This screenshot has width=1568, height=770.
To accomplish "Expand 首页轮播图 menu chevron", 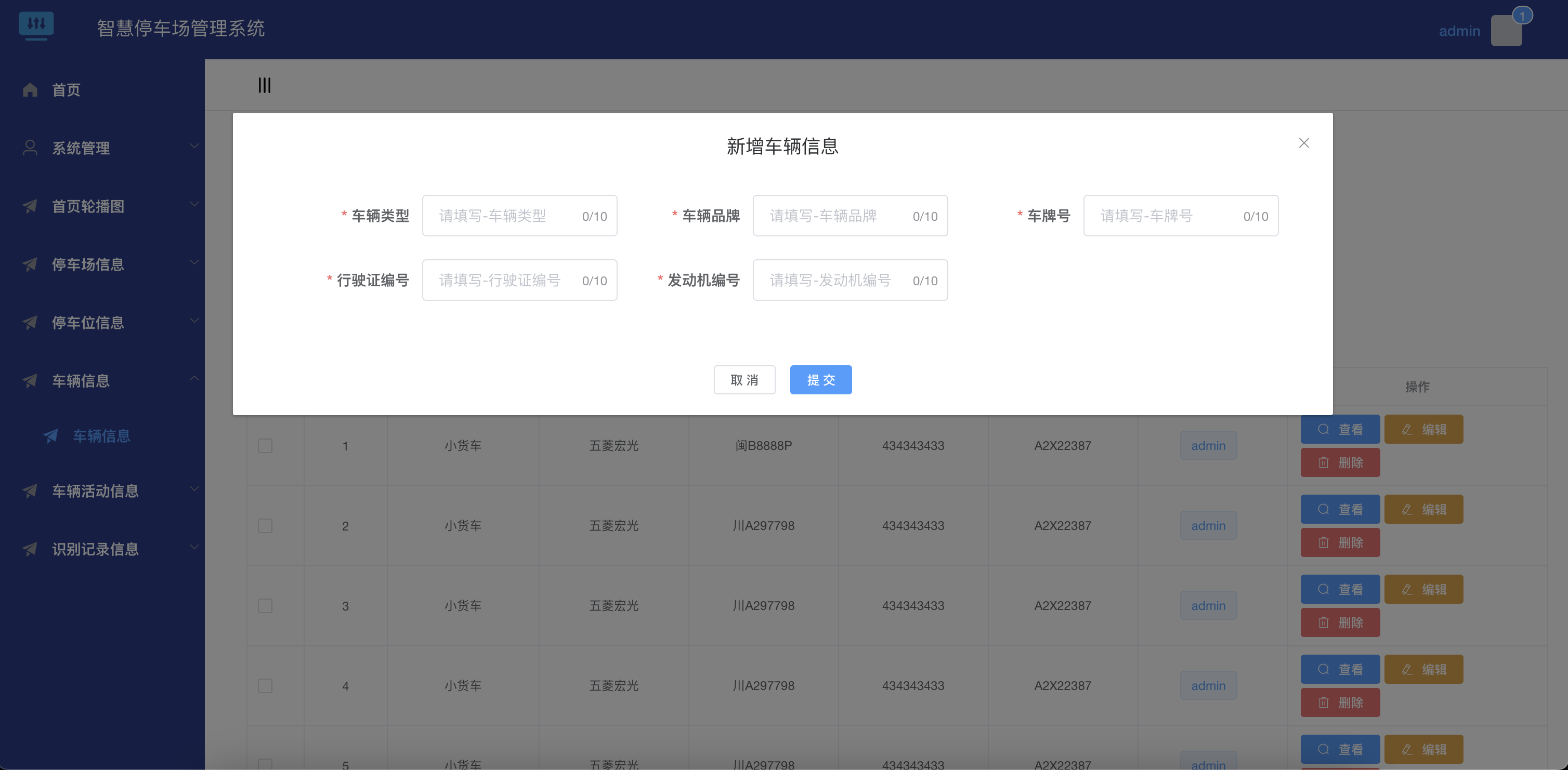I will coord(194,204).
